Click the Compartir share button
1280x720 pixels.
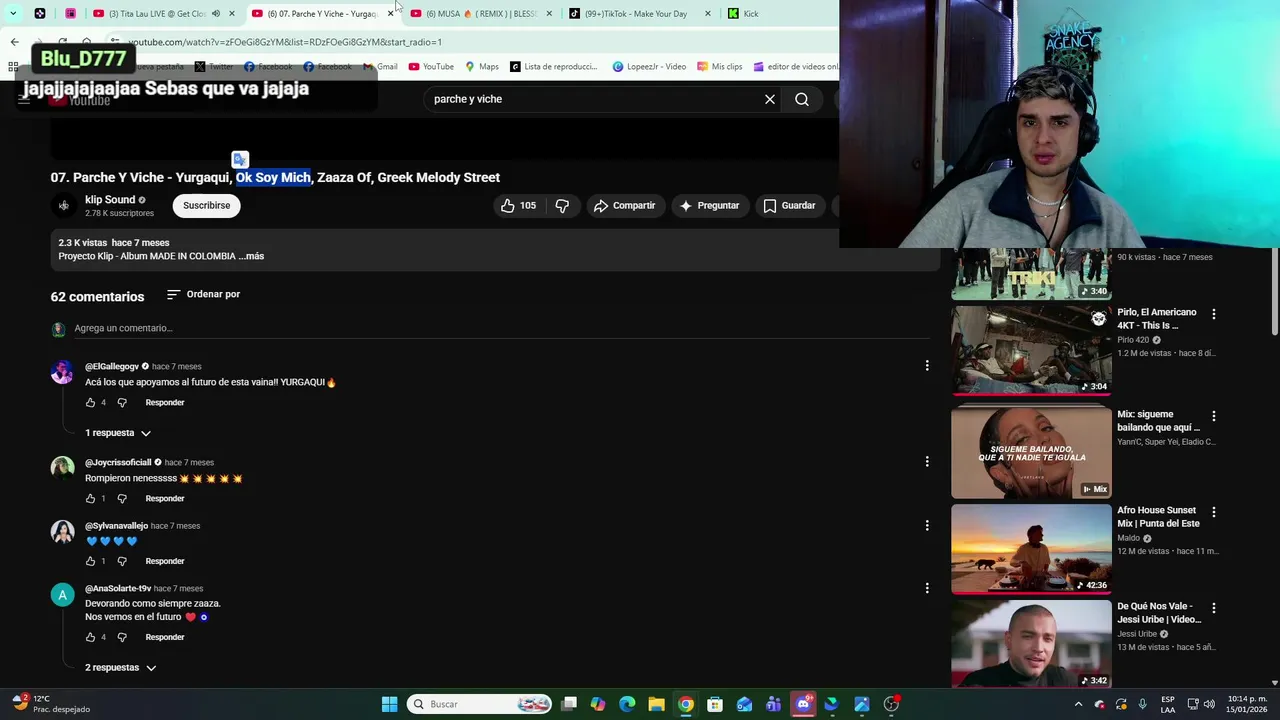tap(624, 205)
